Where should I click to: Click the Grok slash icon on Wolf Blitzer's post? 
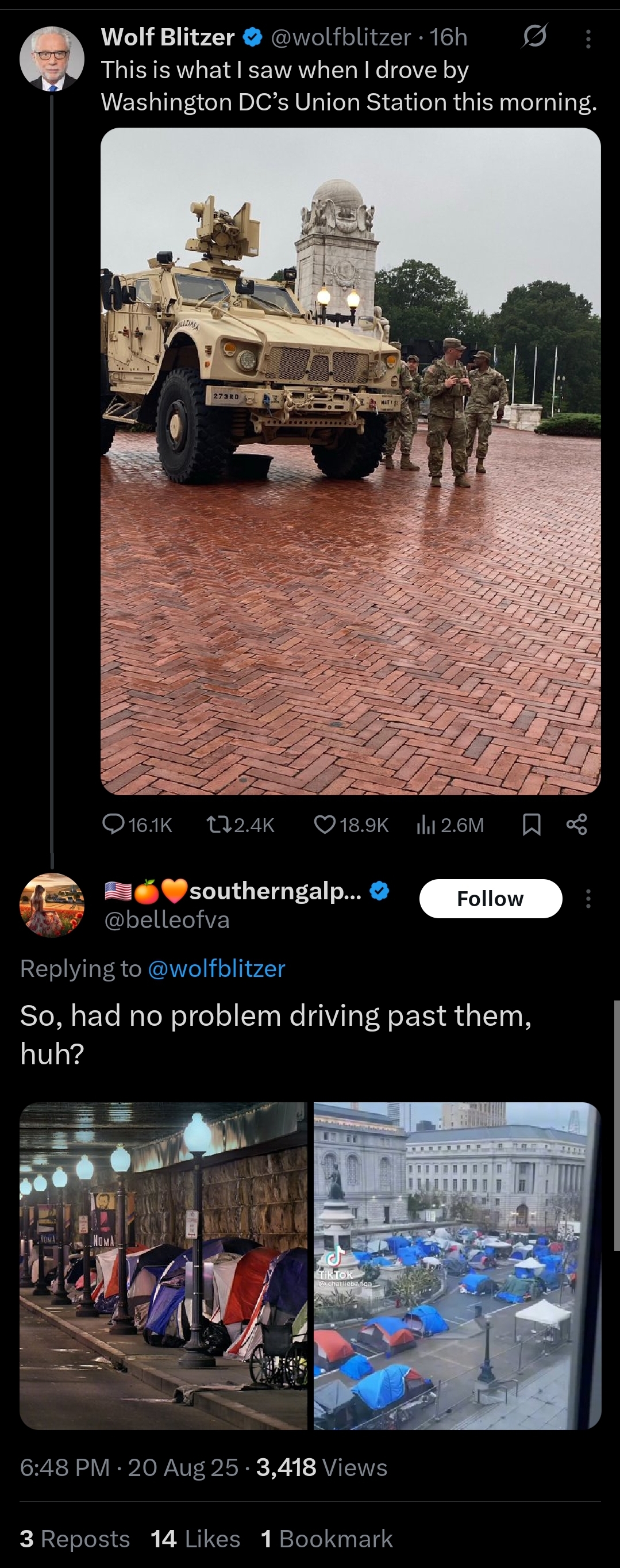[535, 37]
